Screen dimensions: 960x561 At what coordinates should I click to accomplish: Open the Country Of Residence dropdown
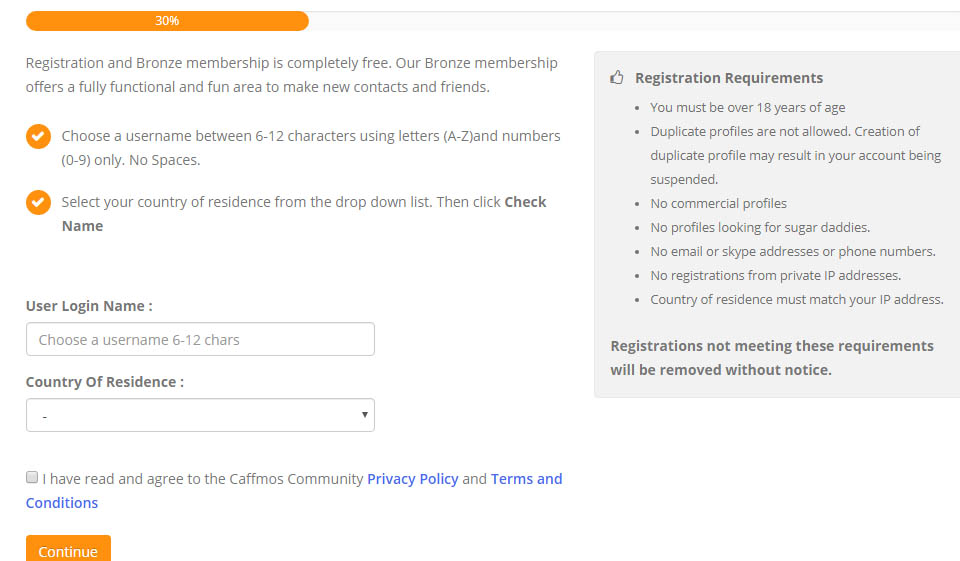(200, 415)
